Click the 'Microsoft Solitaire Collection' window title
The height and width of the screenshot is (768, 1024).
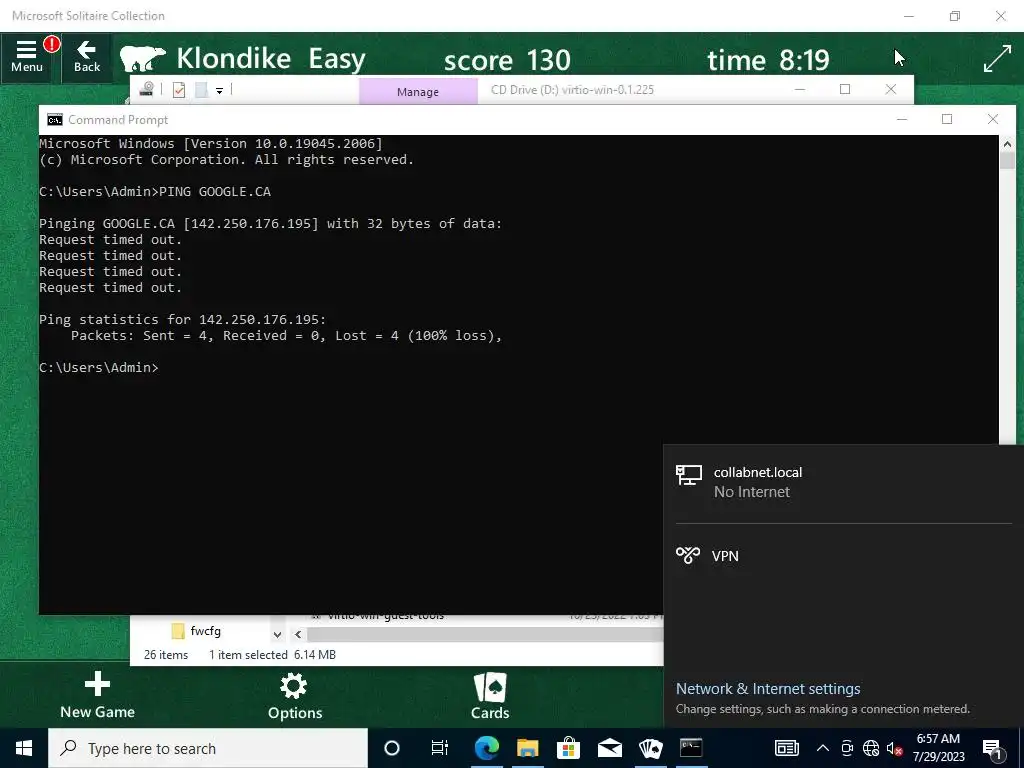[x=88, y=16]
